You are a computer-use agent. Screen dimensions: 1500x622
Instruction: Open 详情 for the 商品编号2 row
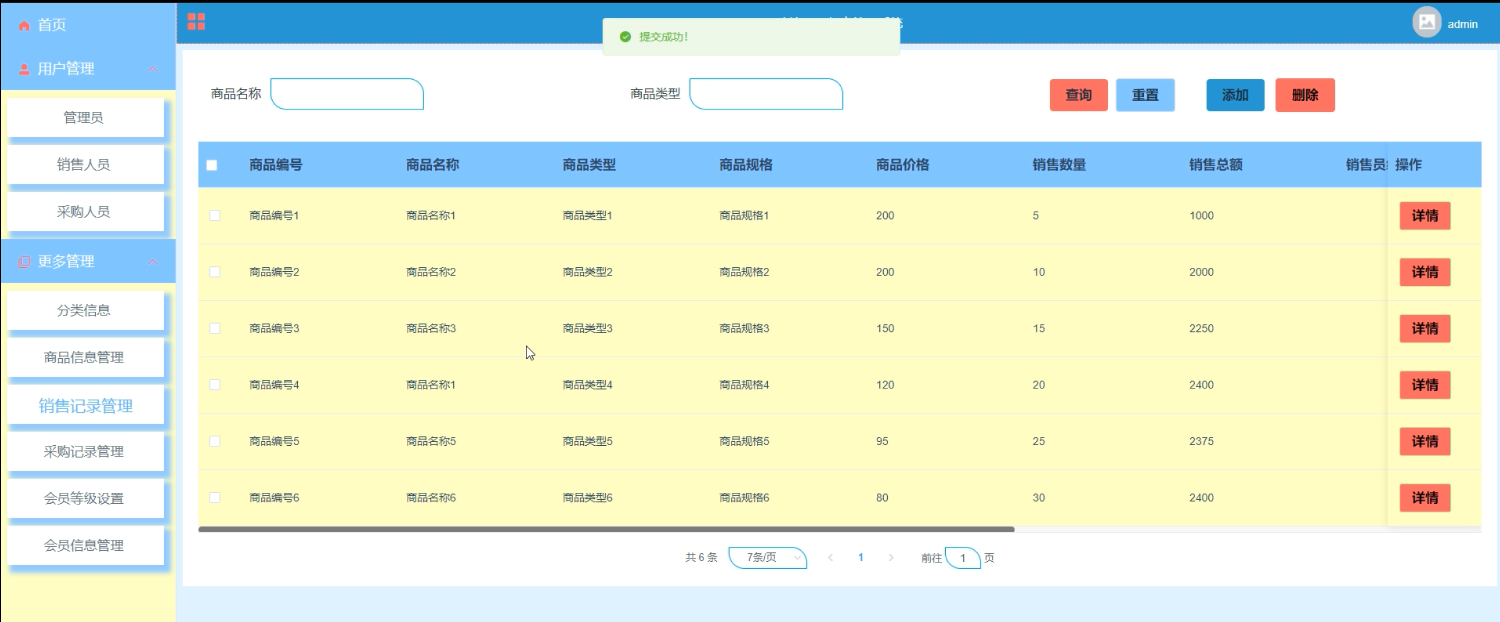[1425, 272]
